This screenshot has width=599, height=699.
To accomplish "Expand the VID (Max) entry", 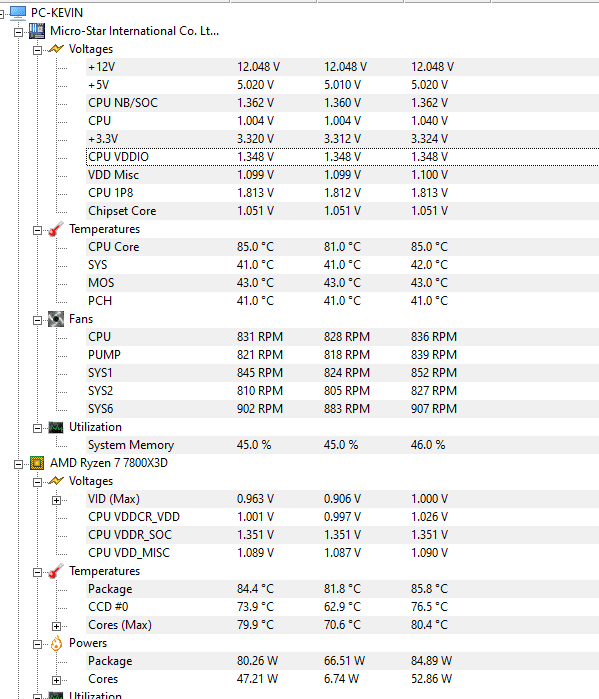I will tap(56, 500).
